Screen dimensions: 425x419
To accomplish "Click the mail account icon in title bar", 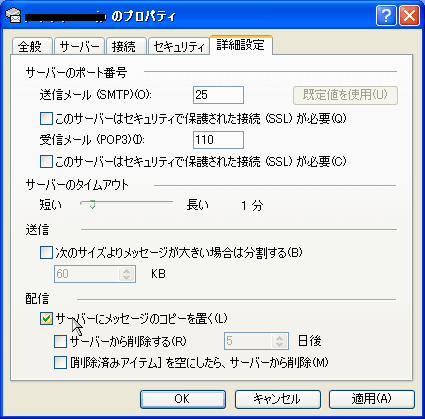I will (x=14, y=16).
